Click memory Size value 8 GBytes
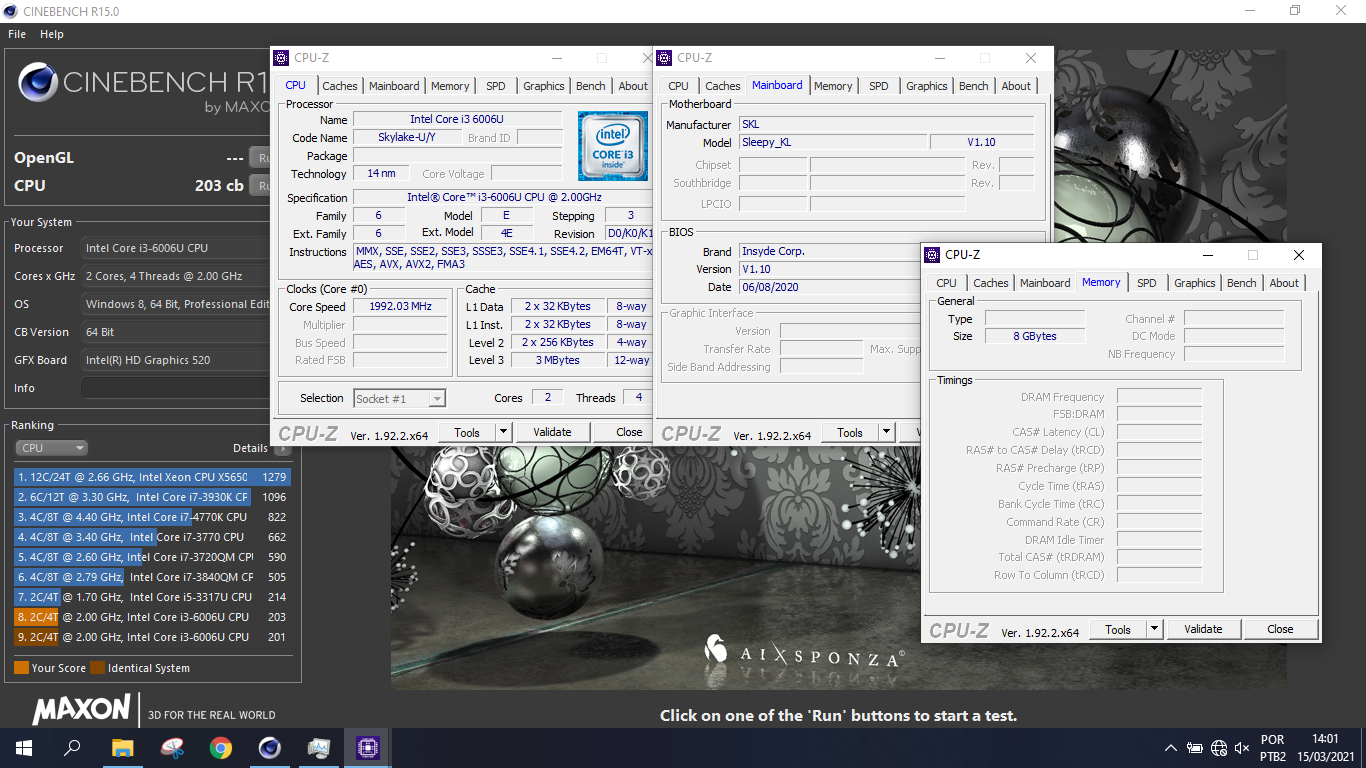Viewport: 1366px width, 768px height. pos(1035,336)
